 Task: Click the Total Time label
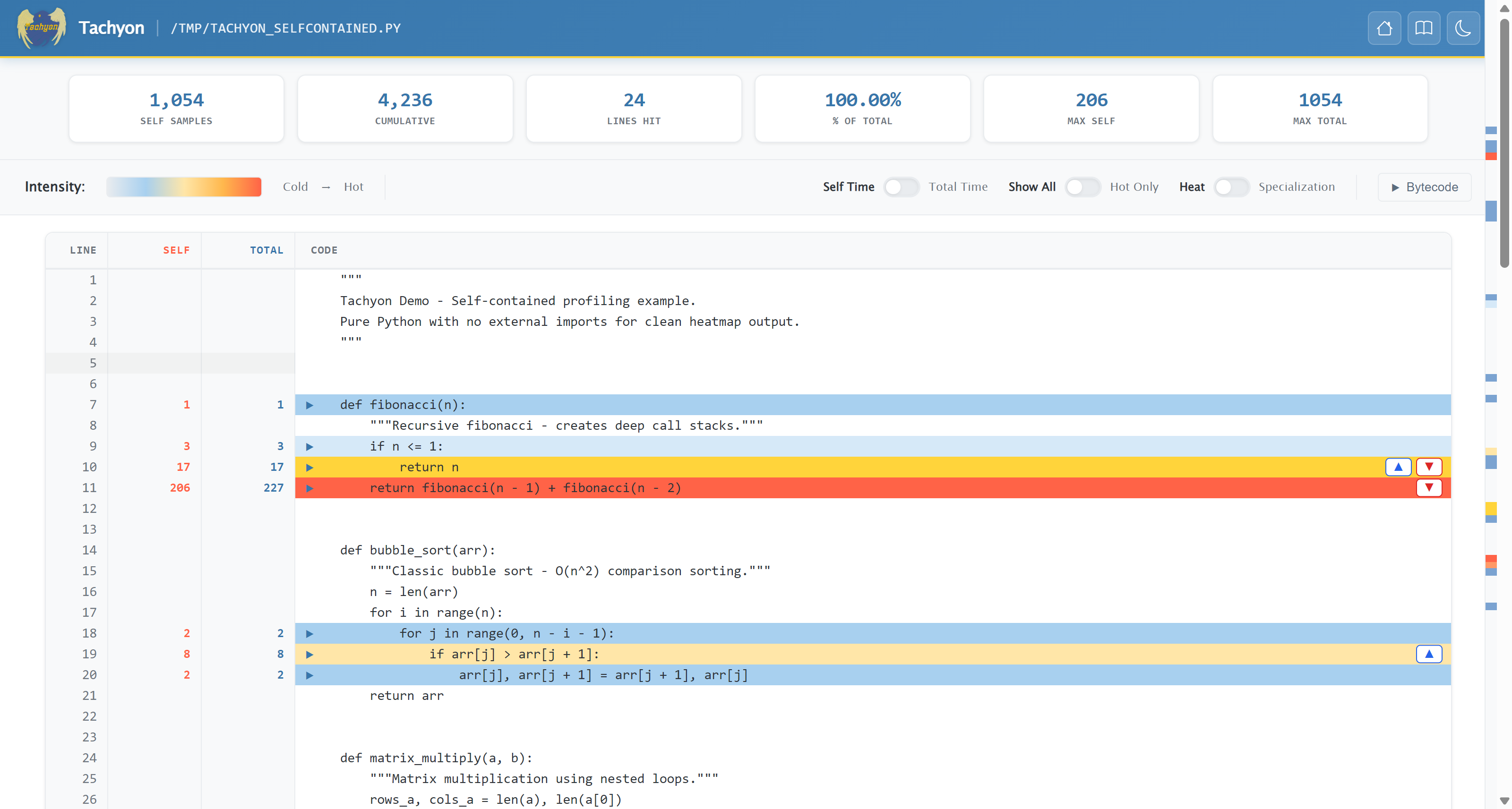tap(958, 187)
